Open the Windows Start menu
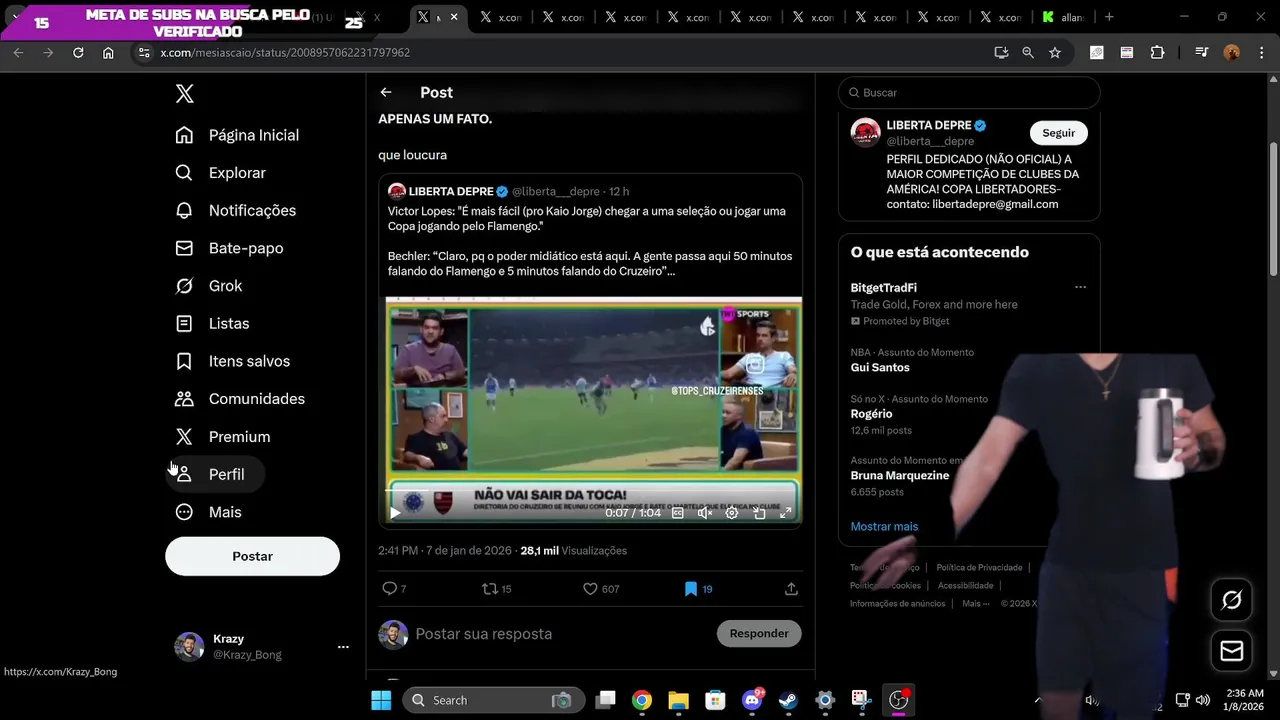Image resolution: width=1280 pixels, height=720 pixels. pos(381,700)
